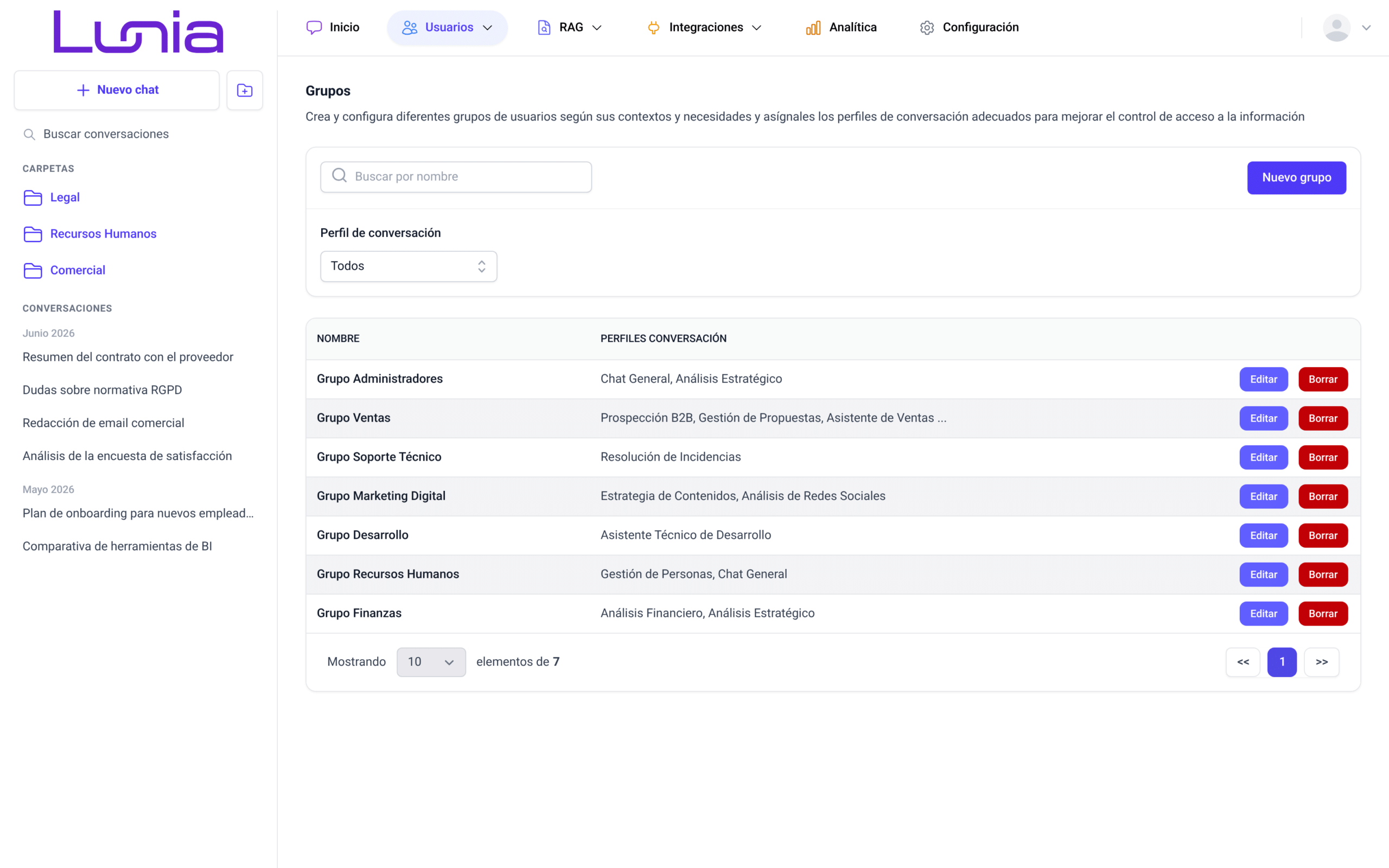Open the Integraciones menu item

click(704, 28)
